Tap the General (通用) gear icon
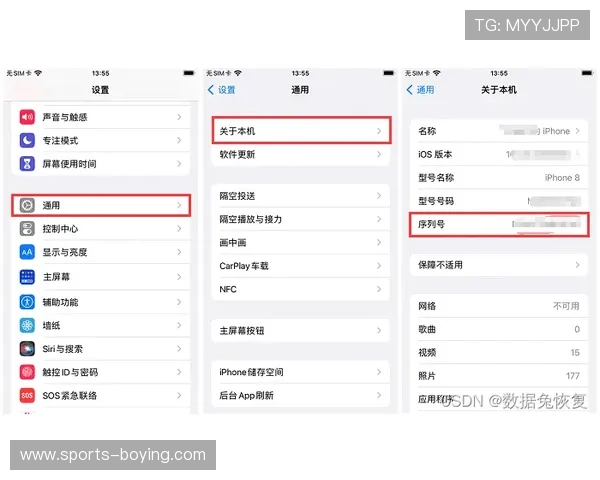 [x=27, y=206]
